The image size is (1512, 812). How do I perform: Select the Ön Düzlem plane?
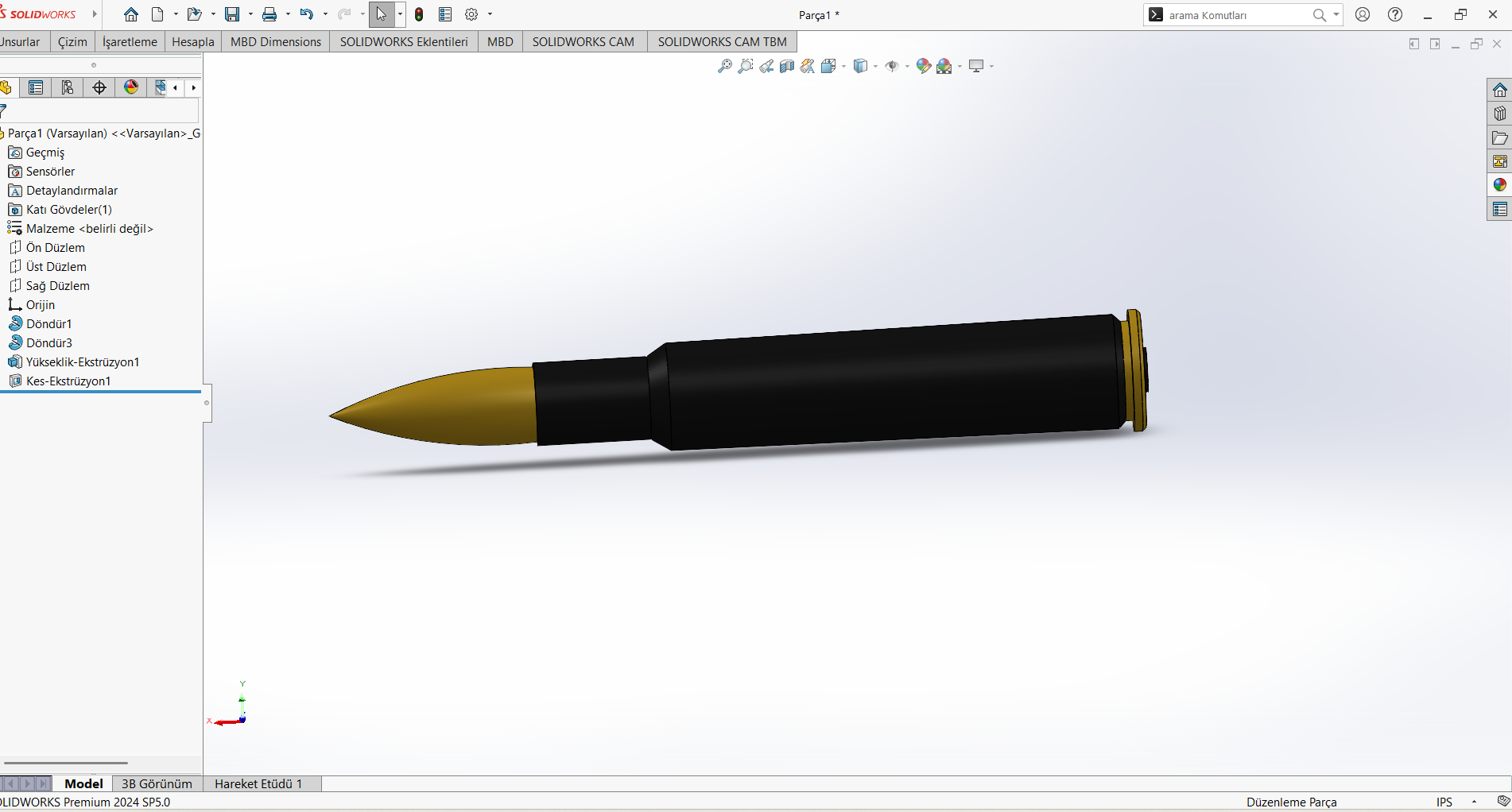pyautogui.click(x=56, y=247)
